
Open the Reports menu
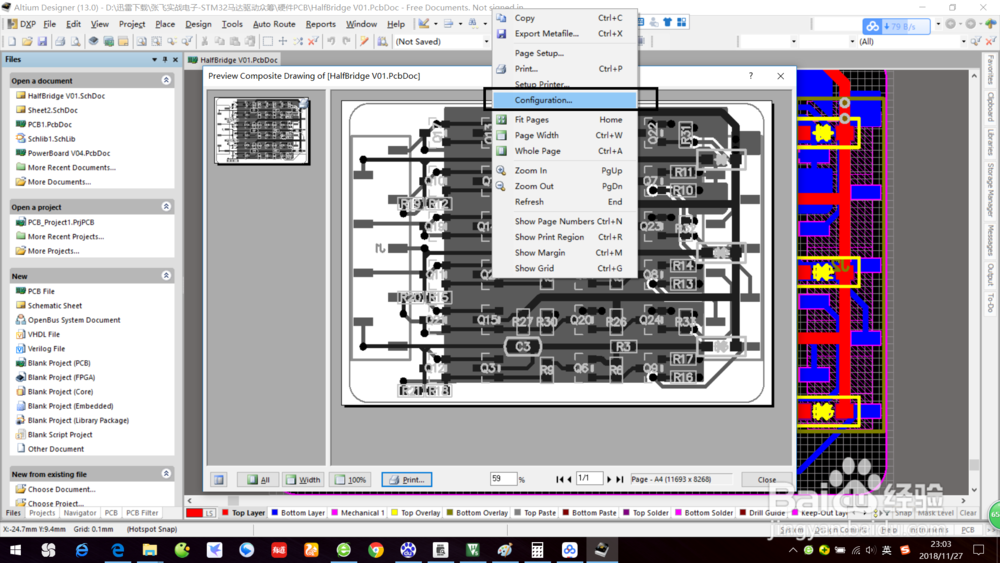pos(320,24)
